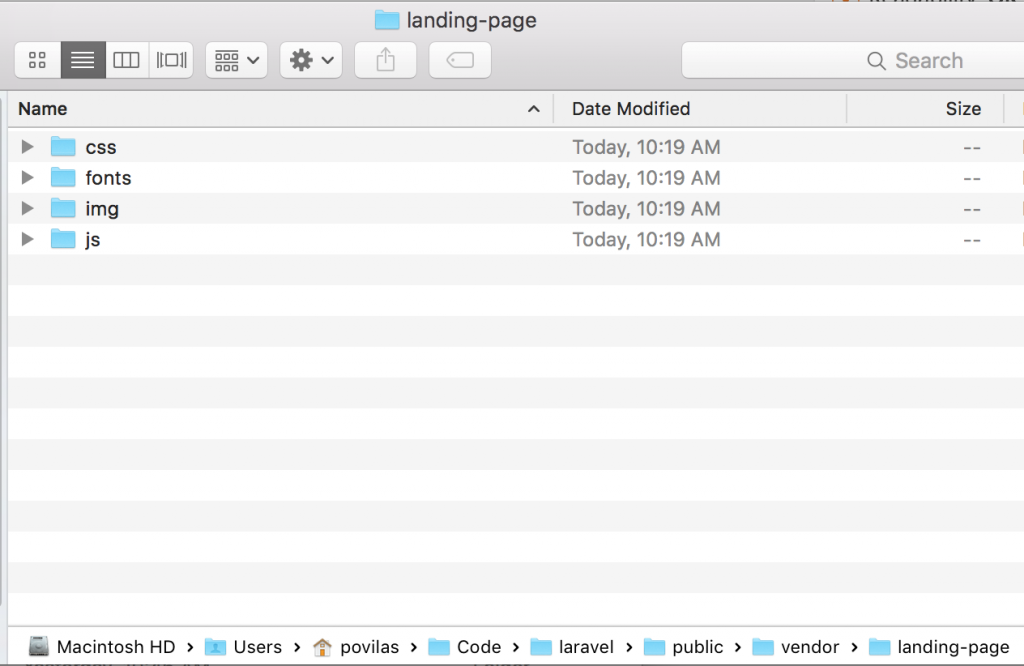Viewport: 1024px width, 666px height.
Task: Sort by Date Modified column
Action: [x=630, y=108]
